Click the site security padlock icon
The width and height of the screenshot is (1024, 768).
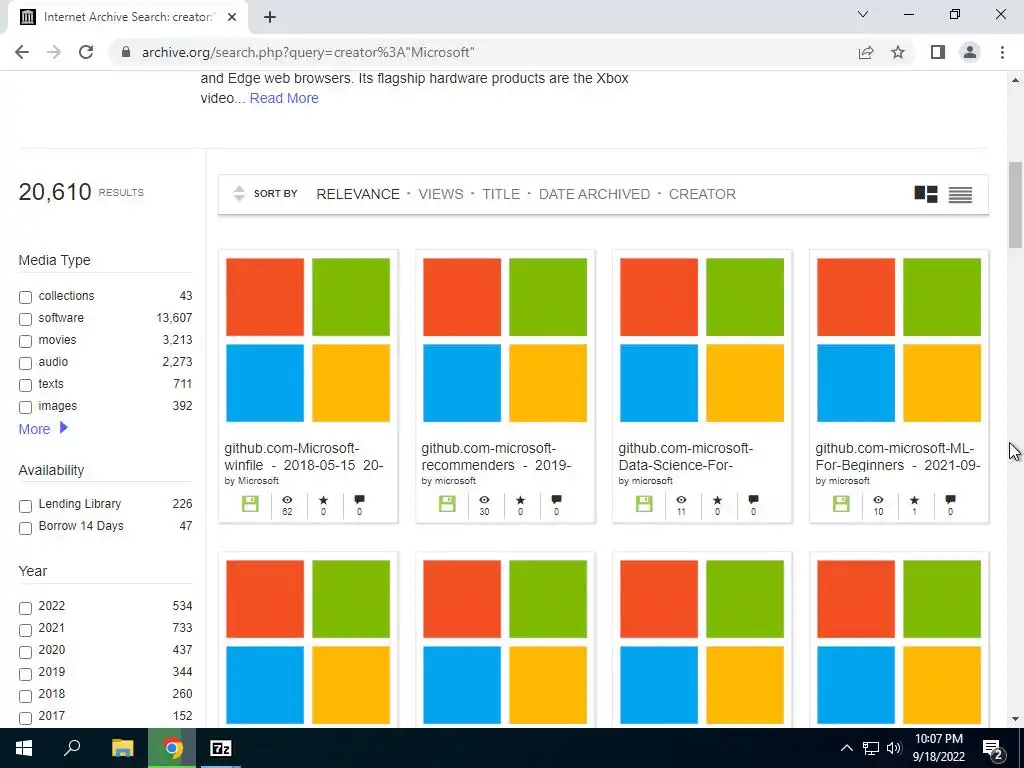coord(126,52)
